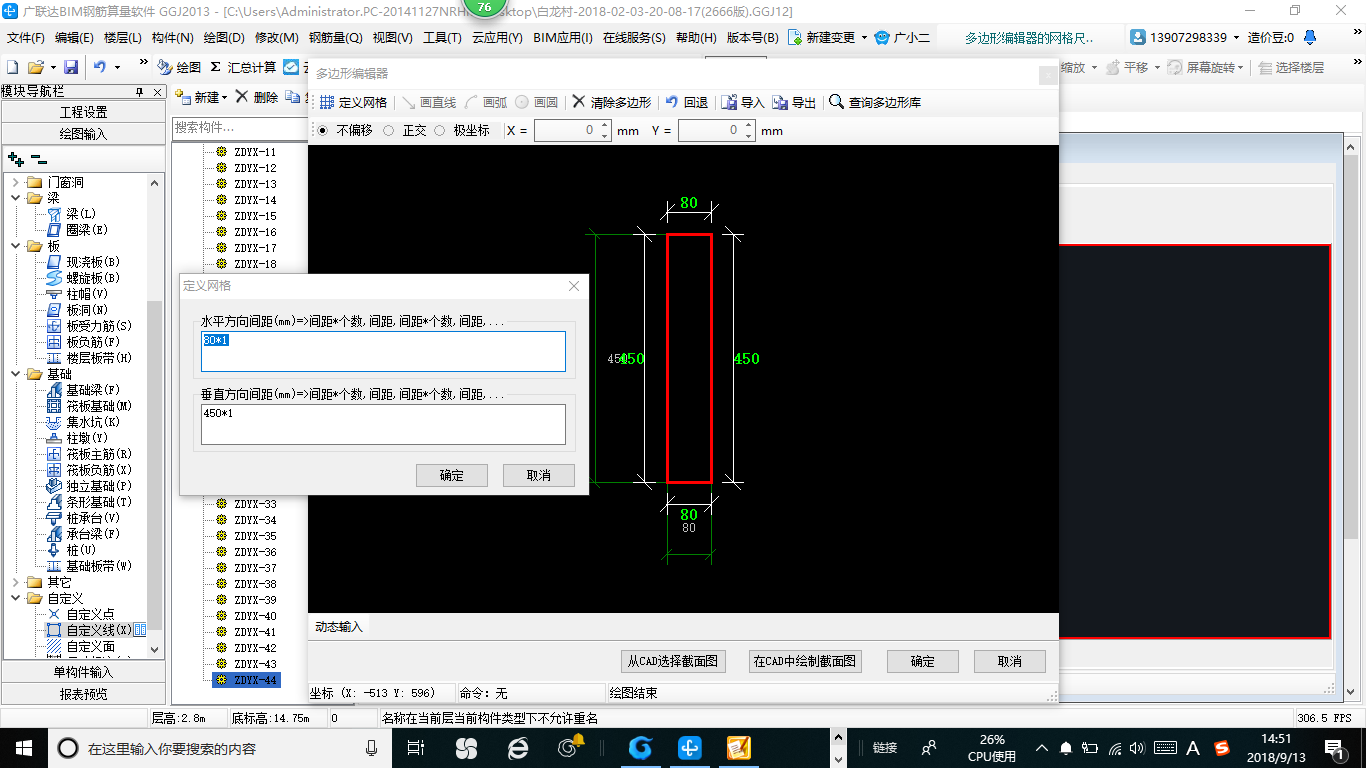Click 确定 in the polygon editor footer

coord(923,661)
